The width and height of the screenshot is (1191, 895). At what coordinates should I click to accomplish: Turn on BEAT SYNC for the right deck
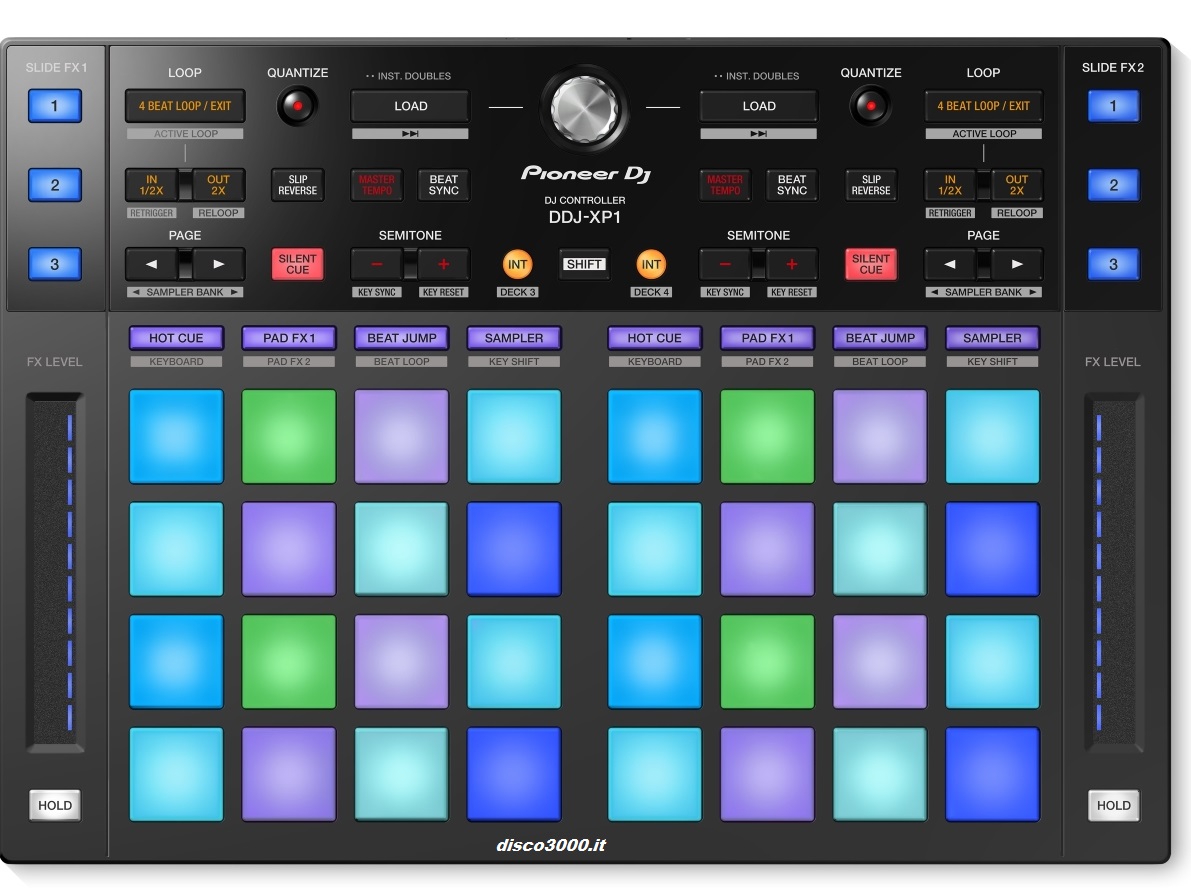pyautogui.click(x=791, y=185)
